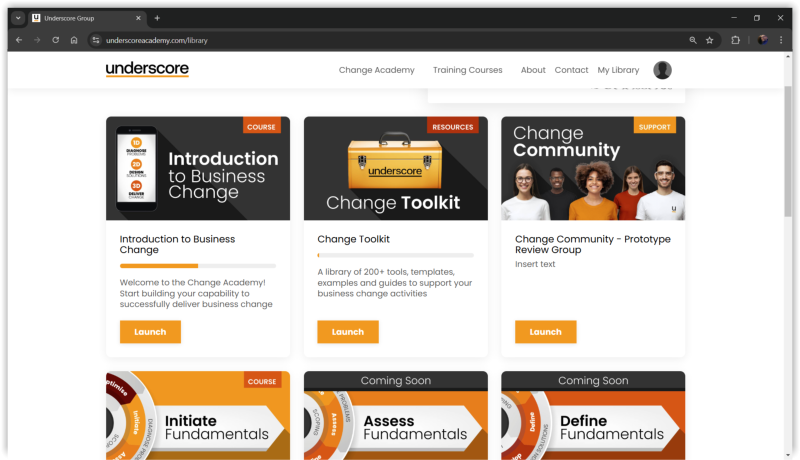Click the Change Toolkit title text
Screen dimensions: 800x460
click(x=353, y=239)
